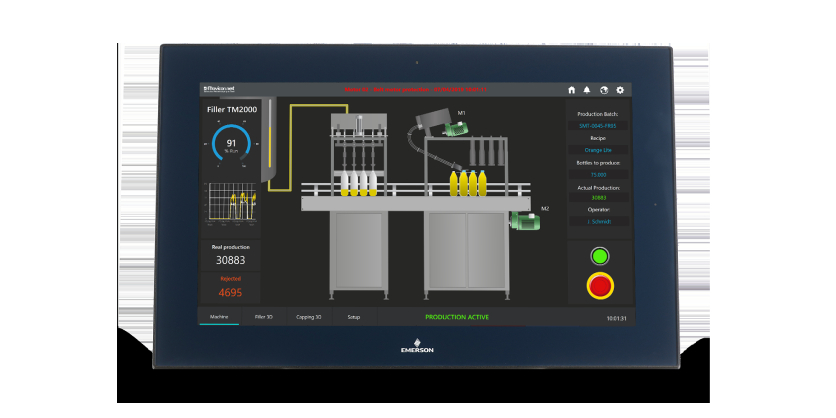The width and height of the screenshot is (836, 418).
Task: Click the M1 motor label
Action: (x=462, y=113)
